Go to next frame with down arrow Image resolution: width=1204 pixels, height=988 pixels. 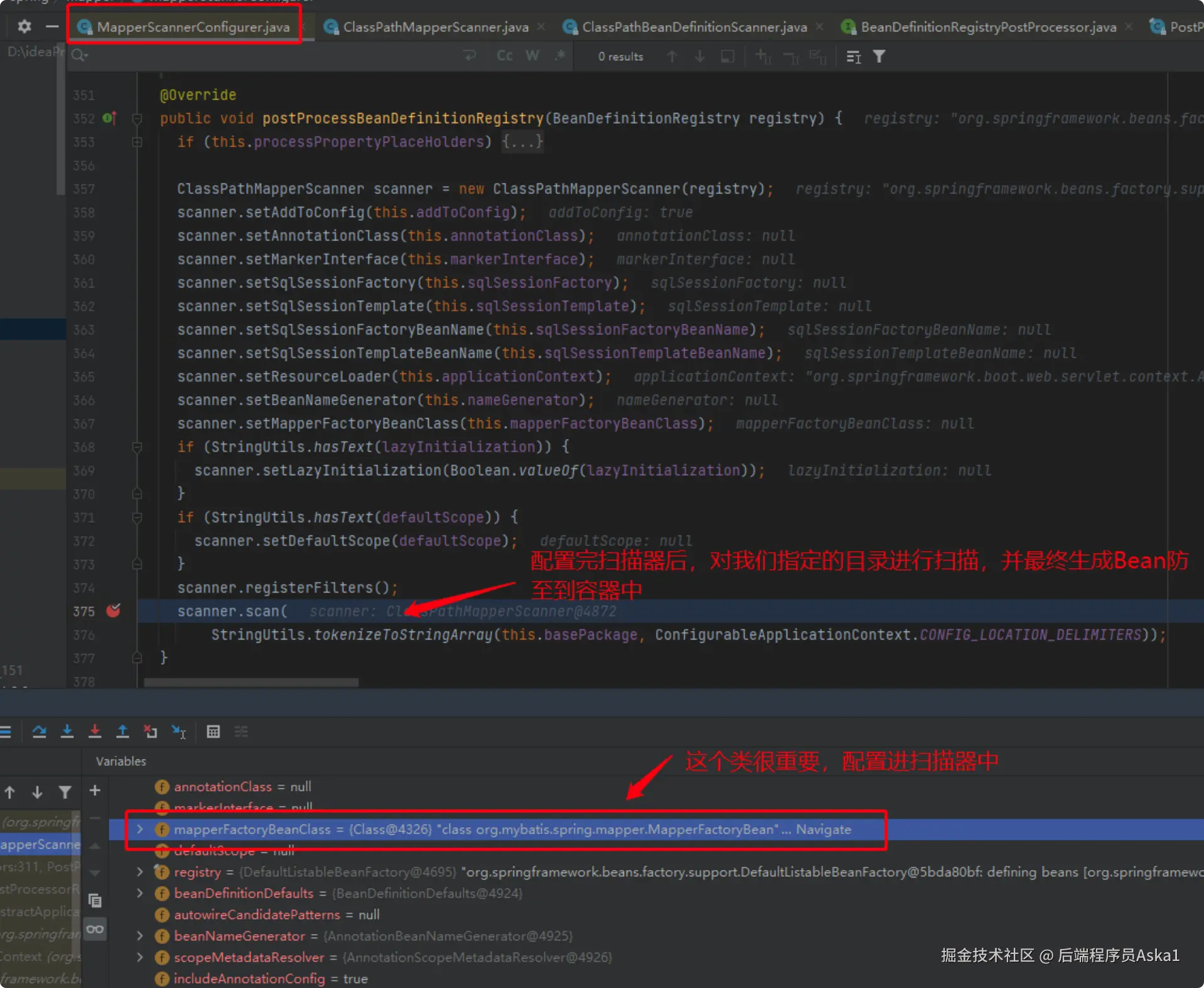pyautogui.click(x=38, y=792)
